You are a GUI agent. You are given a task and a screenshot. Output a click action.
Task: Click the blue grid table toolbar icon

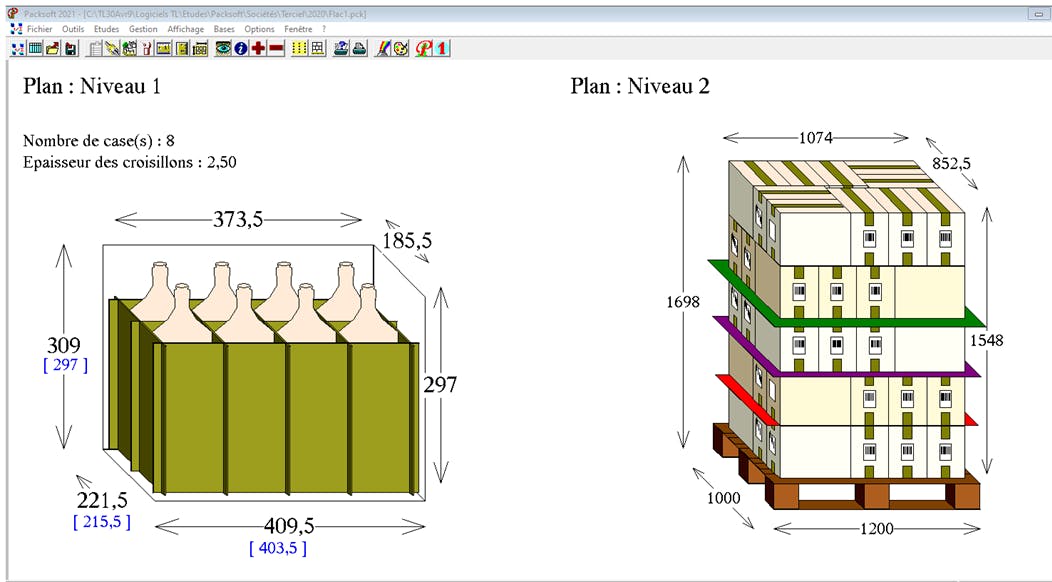point(35,48)
